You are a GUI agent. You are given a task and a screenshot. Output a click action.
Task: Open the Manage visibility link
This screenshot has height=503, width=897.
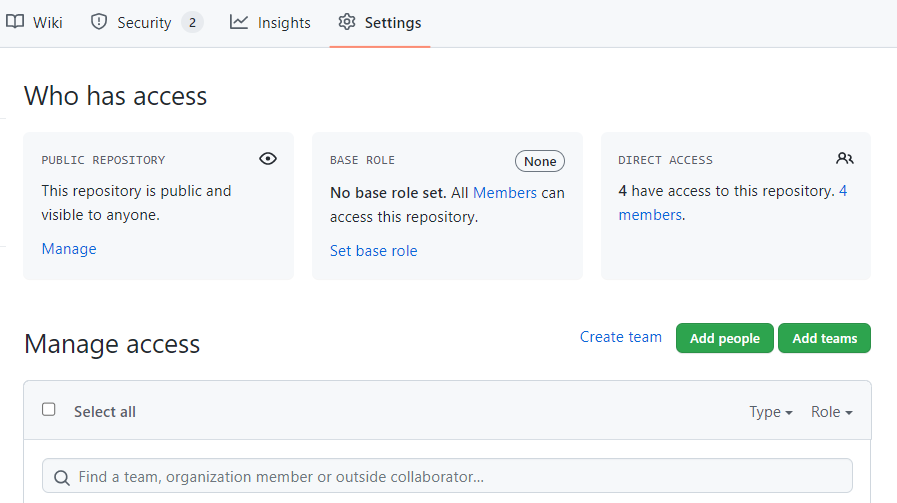(x=69, y=249)
